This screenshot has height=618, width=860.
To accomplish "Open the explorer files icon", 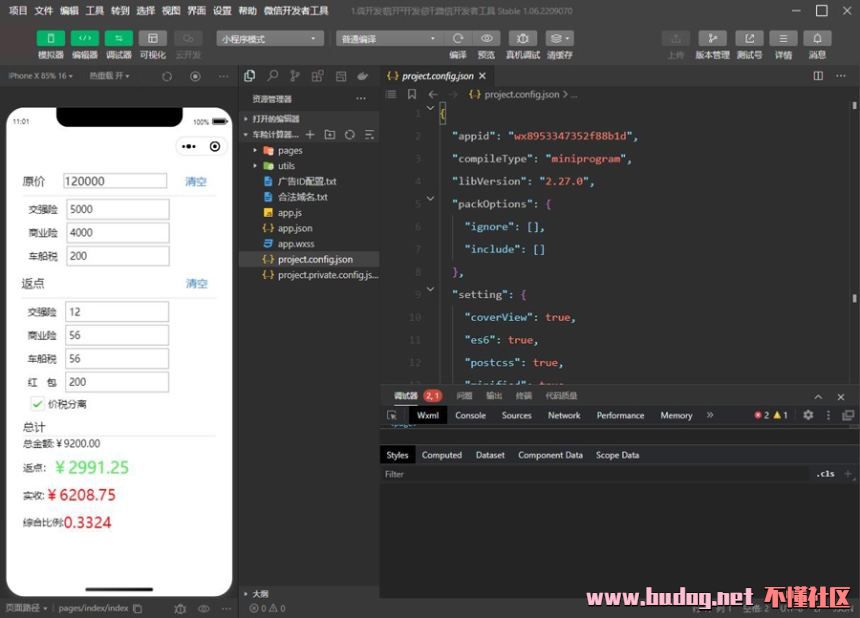I will coord(250,76).
